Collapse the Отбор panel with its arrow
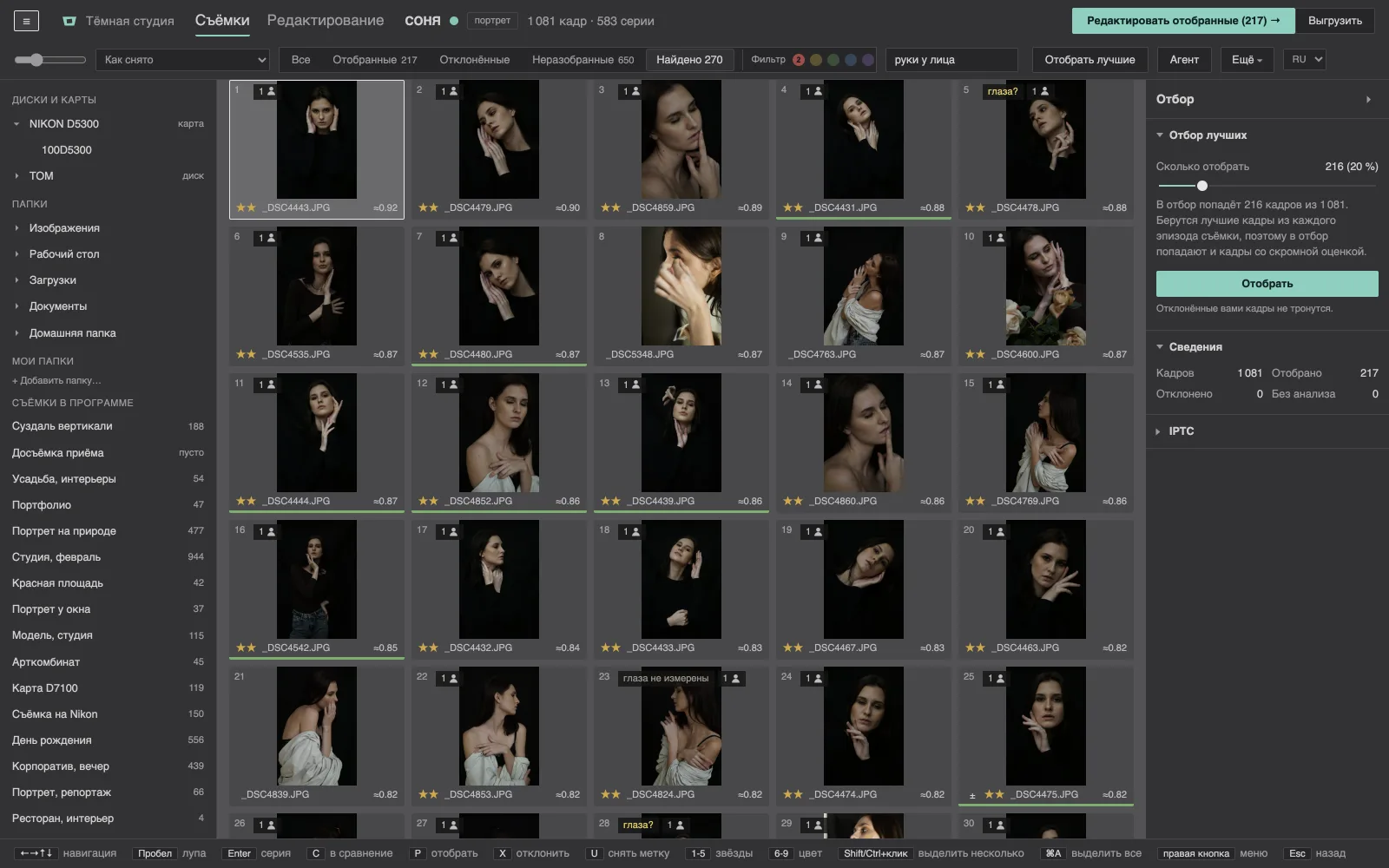The height and width of the screenshot is (868, 1389). pos(1368,100)
